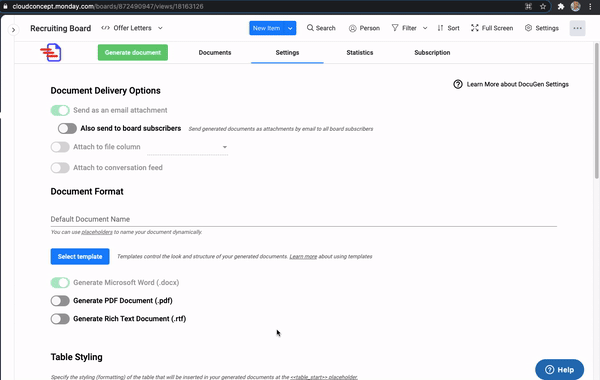Click the icon left of the bookmark star
Viewport: 600px width, 380px height.
(x=528, y=7)
